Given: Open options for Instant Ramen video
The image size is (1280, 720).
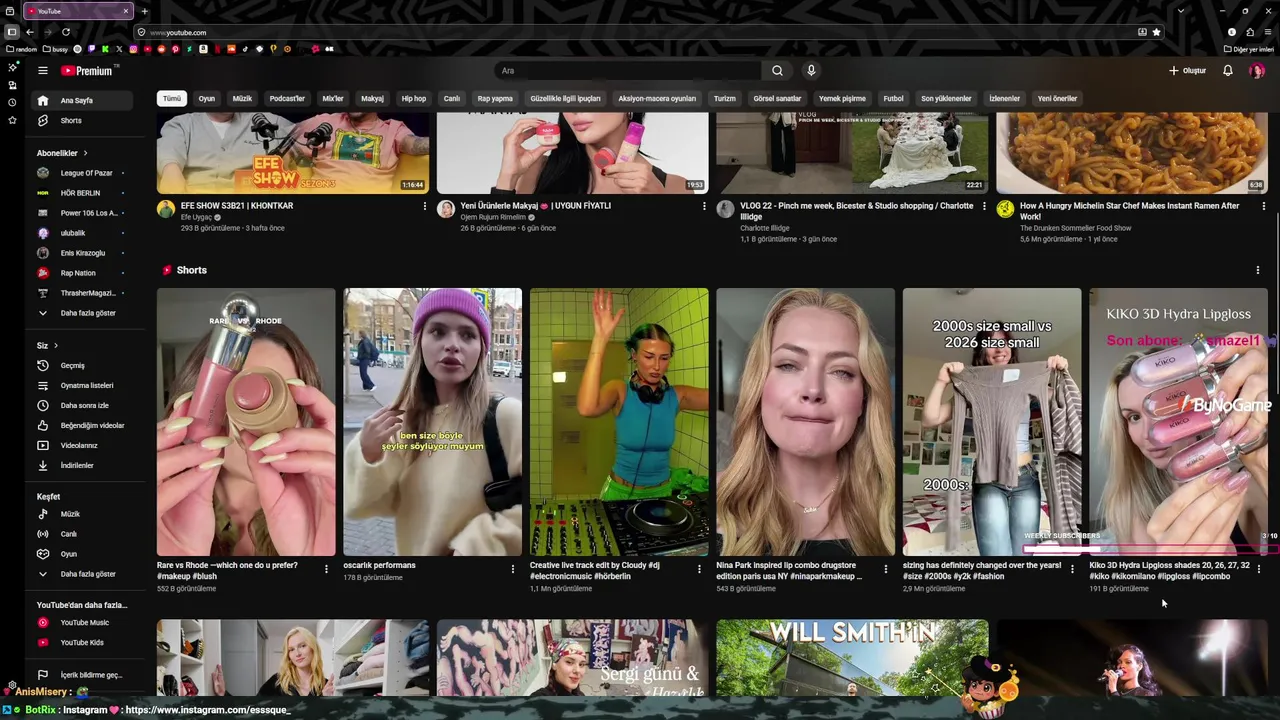Looking at the screenshot, I should tap(1263, 206).
